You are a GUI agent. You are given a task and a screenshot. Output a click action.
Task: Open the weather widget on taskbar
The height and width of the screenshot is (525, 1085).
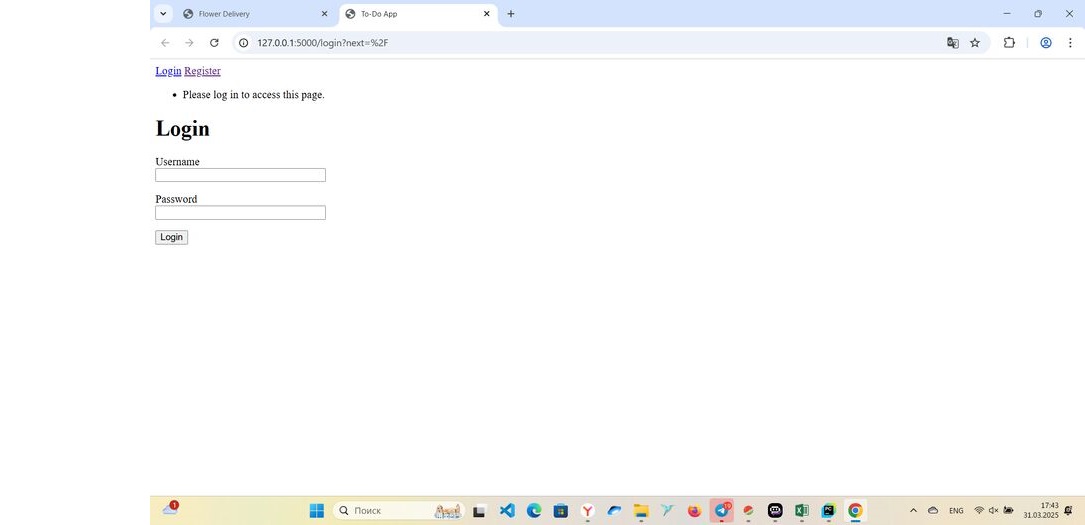click(170, 509)
